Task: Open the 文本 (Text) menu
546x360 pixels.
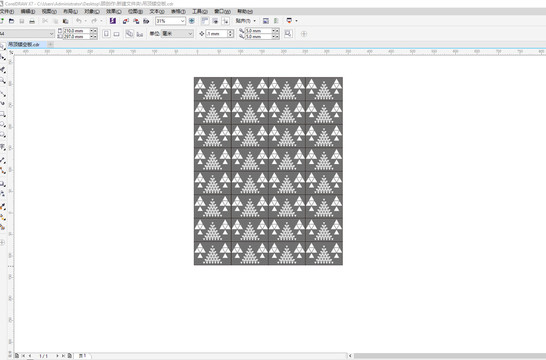Action: [157, 11]
